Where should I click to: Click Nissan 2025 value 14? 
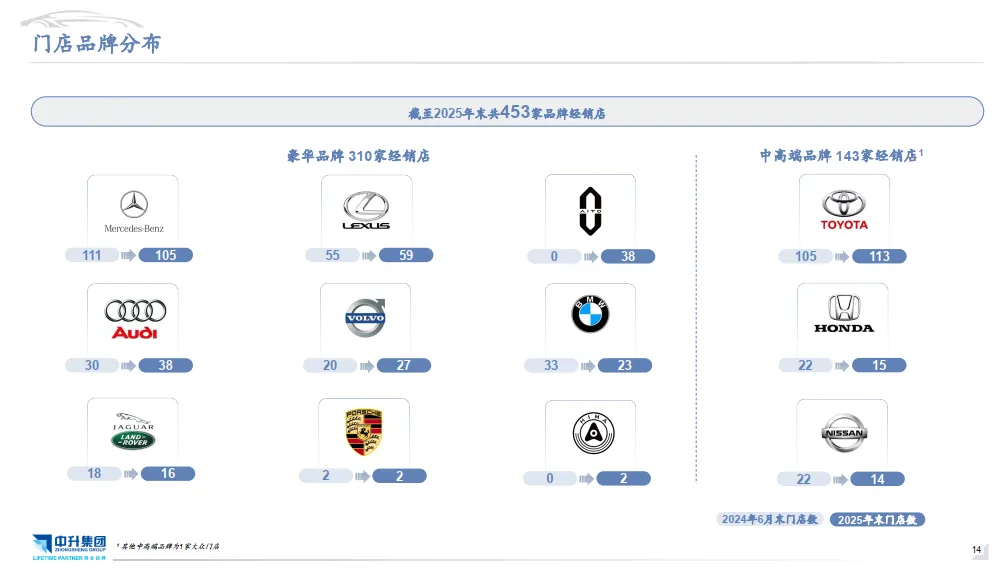877,479
